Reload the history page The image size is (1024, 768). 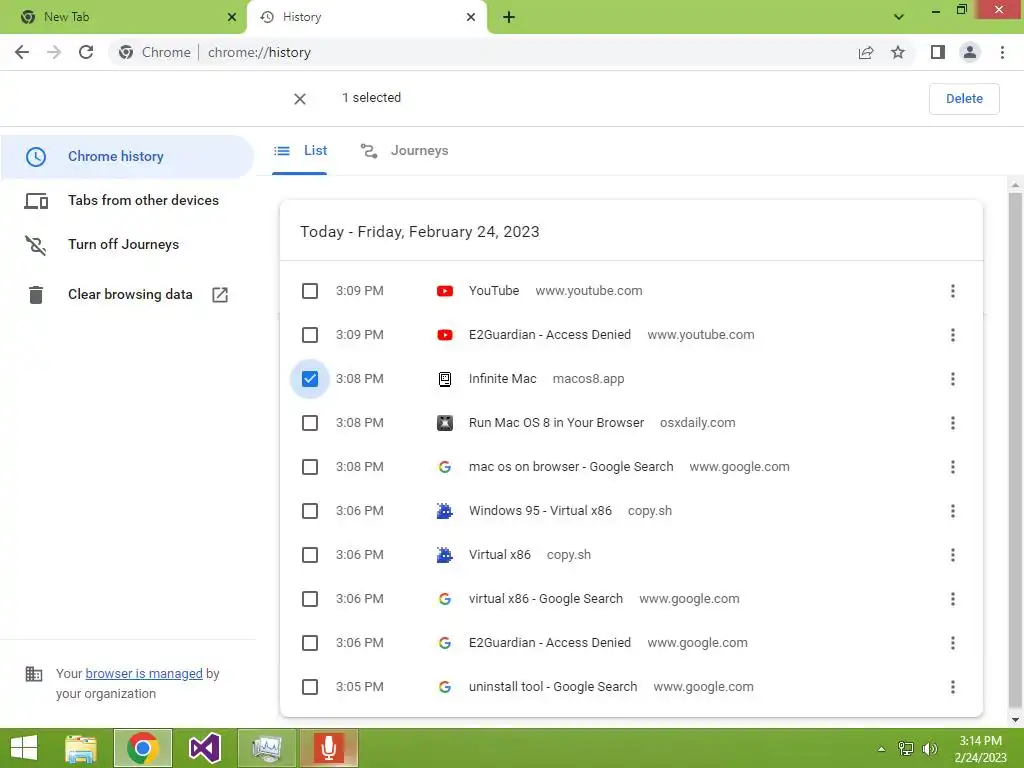coord(86,52)
